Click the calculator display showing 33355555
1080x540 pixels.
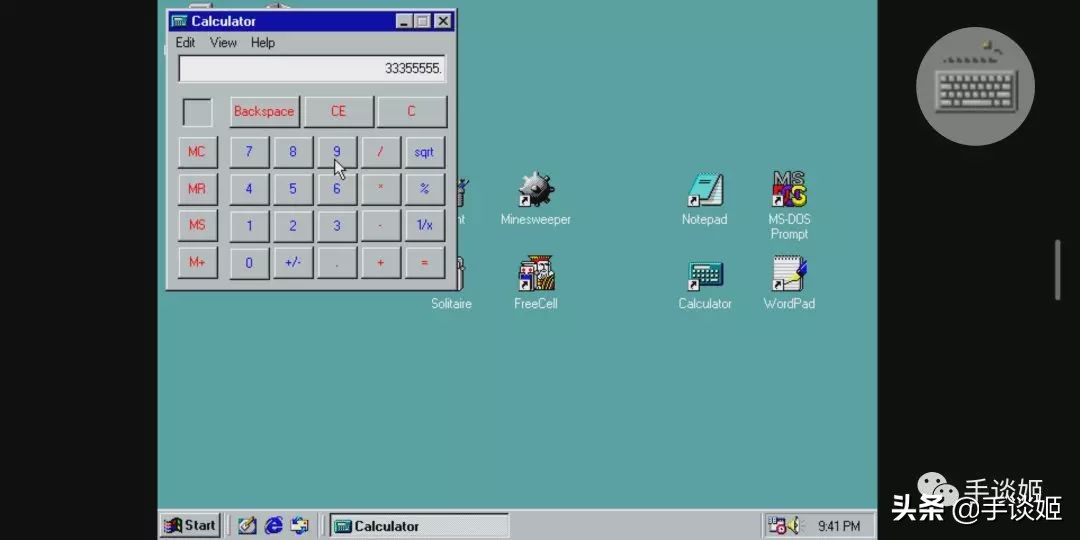point(312,69)
